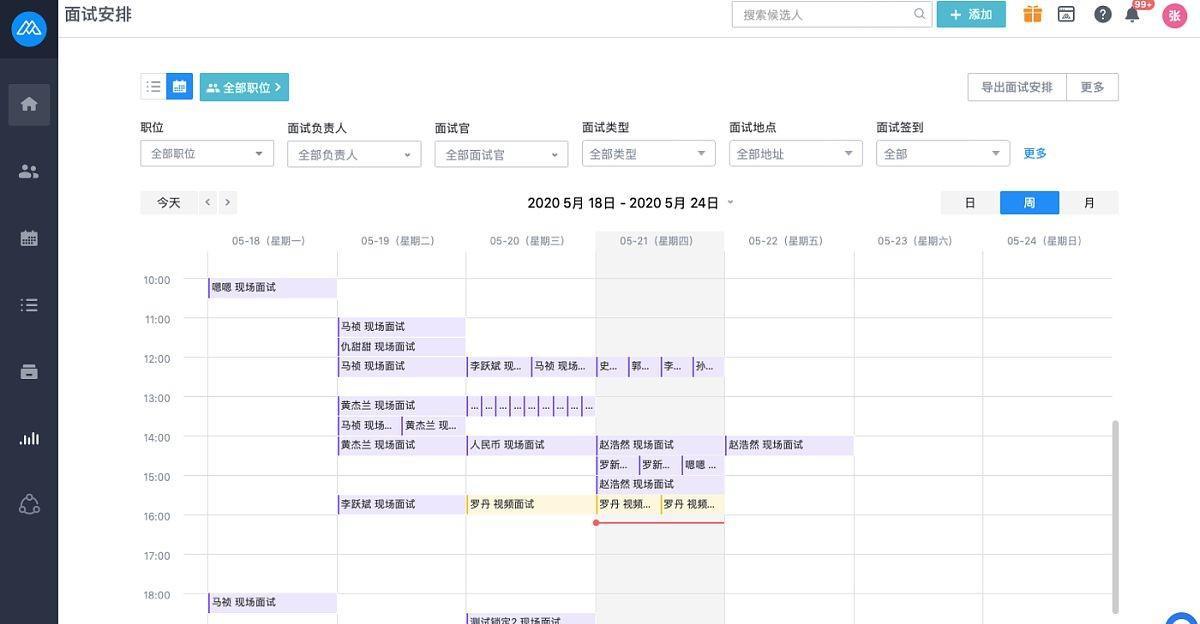Click the 今天 today button
This screenshot has height=624, width=1200.
coord(168,203)
